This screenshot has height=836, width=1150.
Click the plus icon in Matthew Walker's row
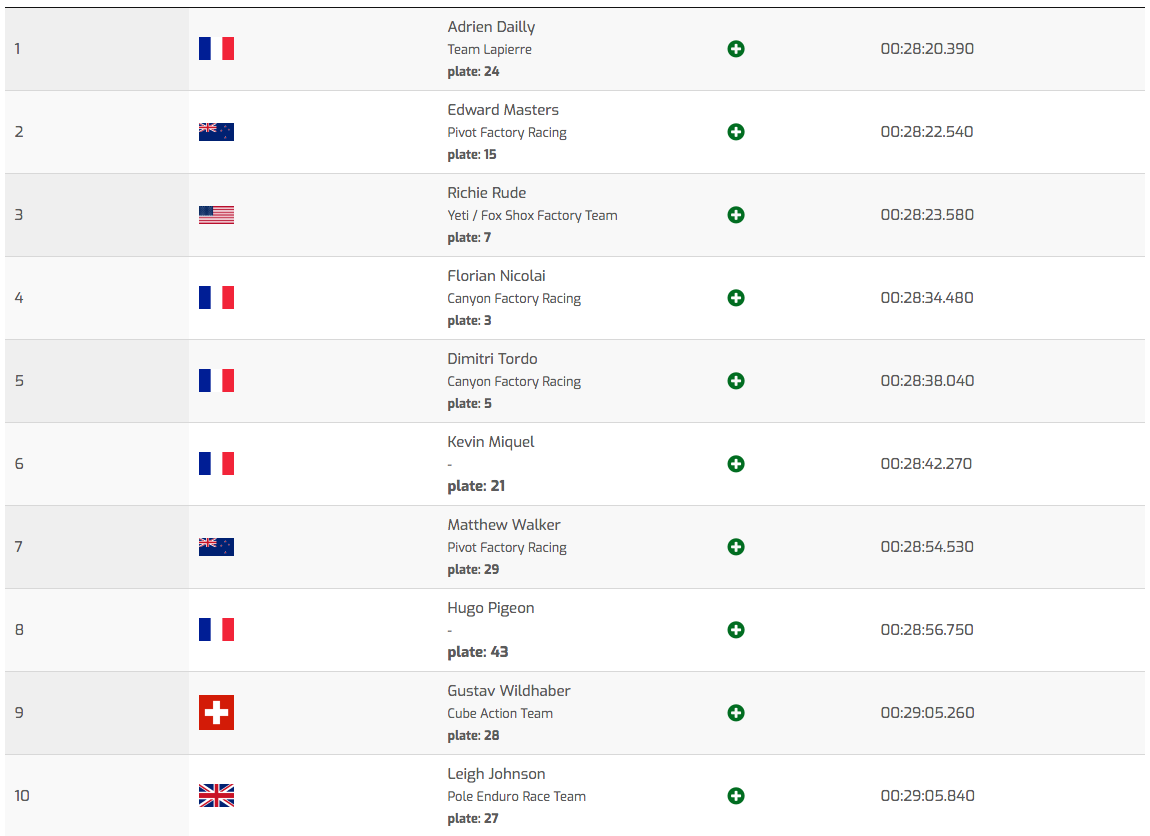[x=736, y=547]
